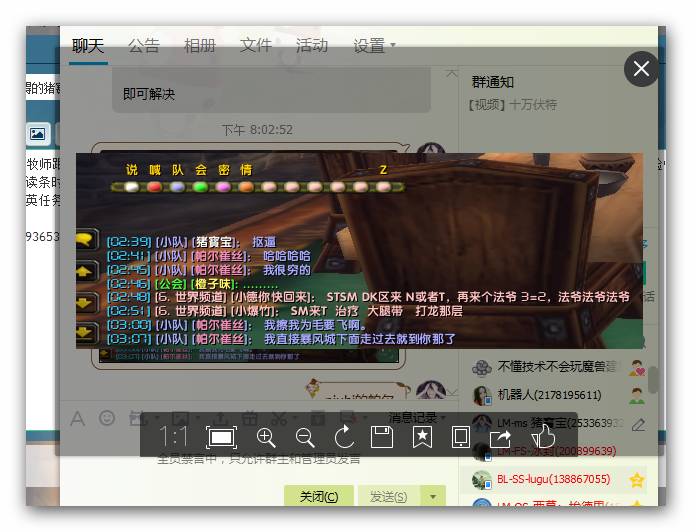Select member BL-SS-lugu in list
The width and height of the screenshot is (692, 532).
[x=553, y=480]
